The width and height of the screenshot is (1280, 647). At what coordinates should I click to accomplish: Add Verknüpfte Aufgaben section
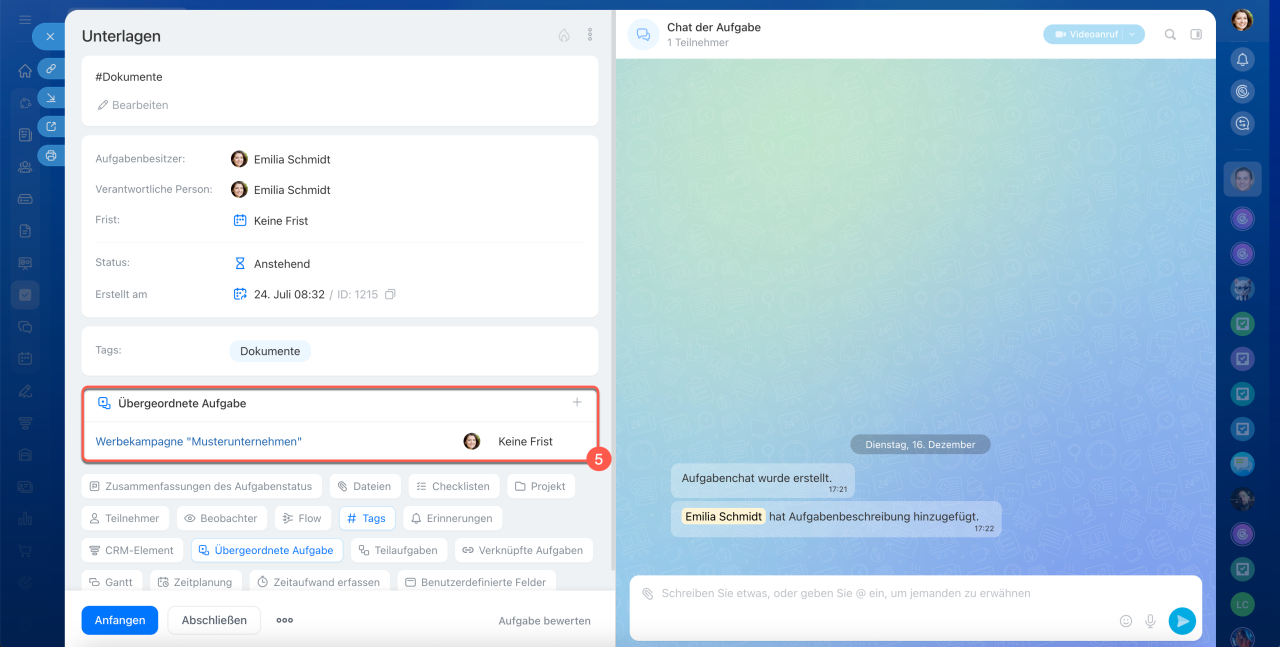[x=524, y=550]
